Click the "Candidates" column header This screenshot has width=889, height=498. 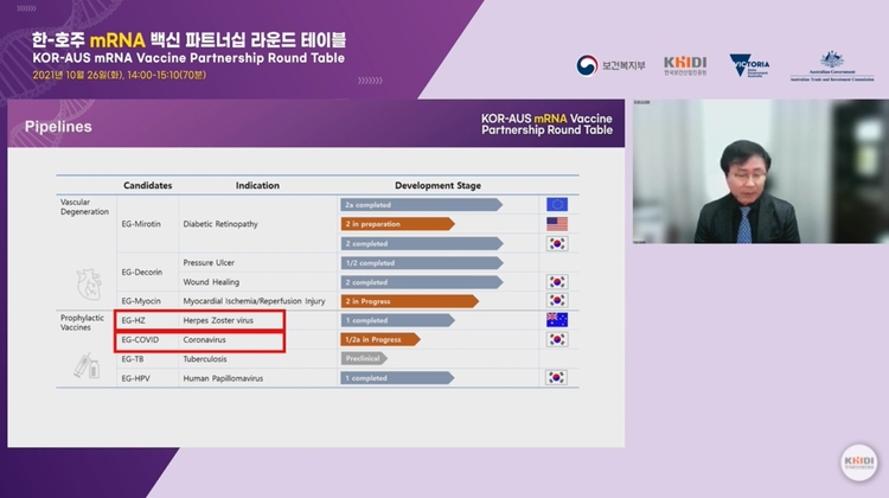[147, 185]
